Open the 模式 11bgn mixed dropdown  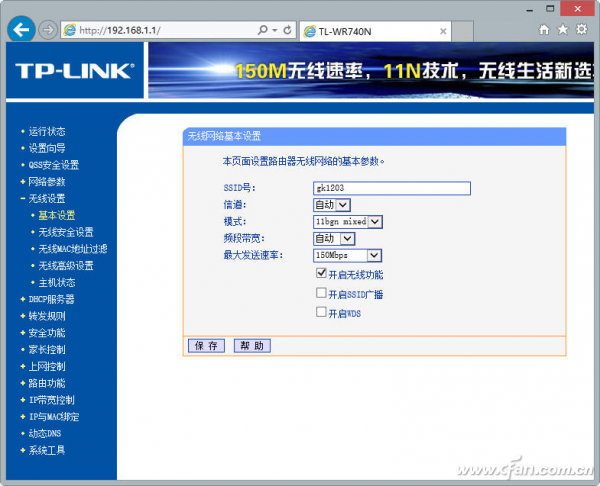point(348,222)
